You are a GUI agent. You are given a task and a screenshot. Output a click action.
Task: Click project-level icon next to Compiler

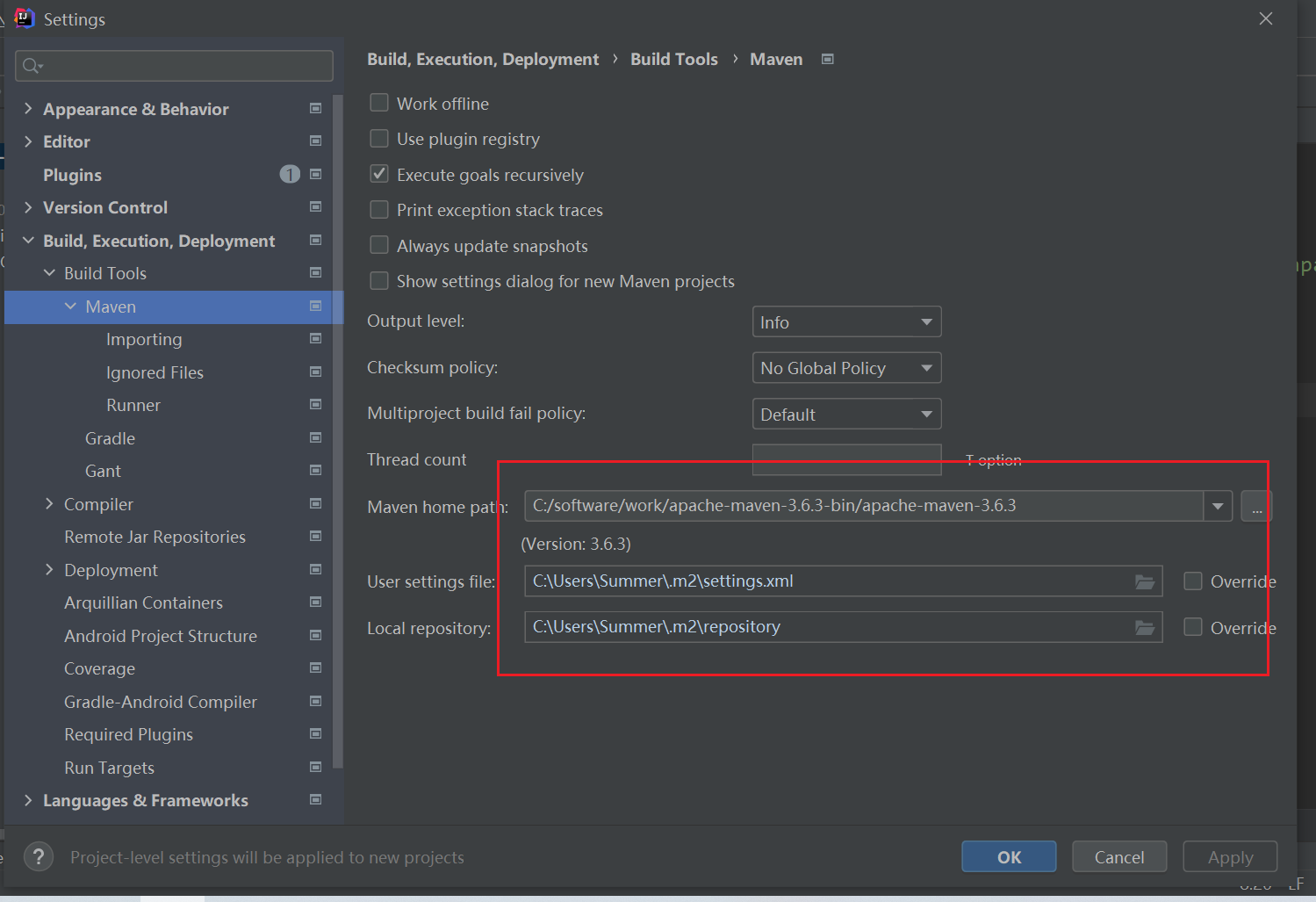pyautogui.click(x=315, y=503)
